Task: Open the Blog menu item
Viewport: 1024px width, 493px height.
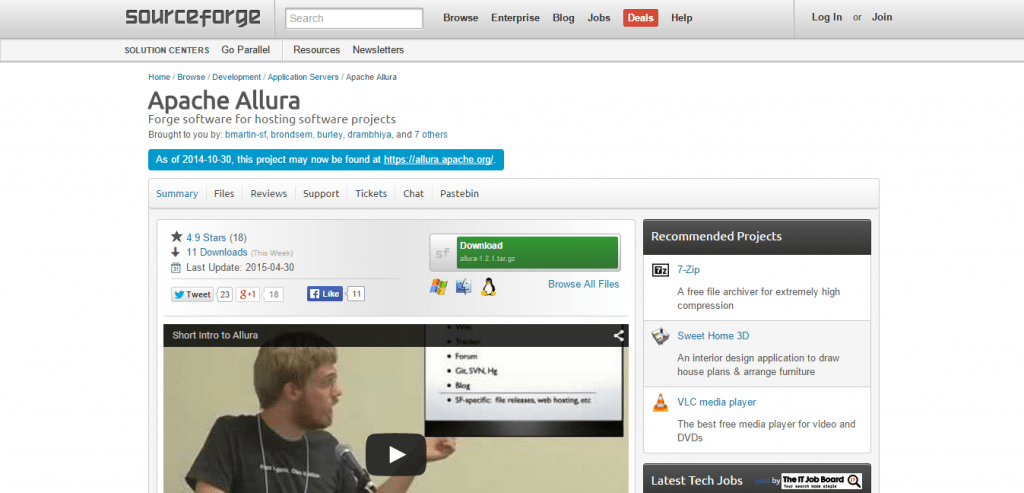Action: [x=563, y=18]
